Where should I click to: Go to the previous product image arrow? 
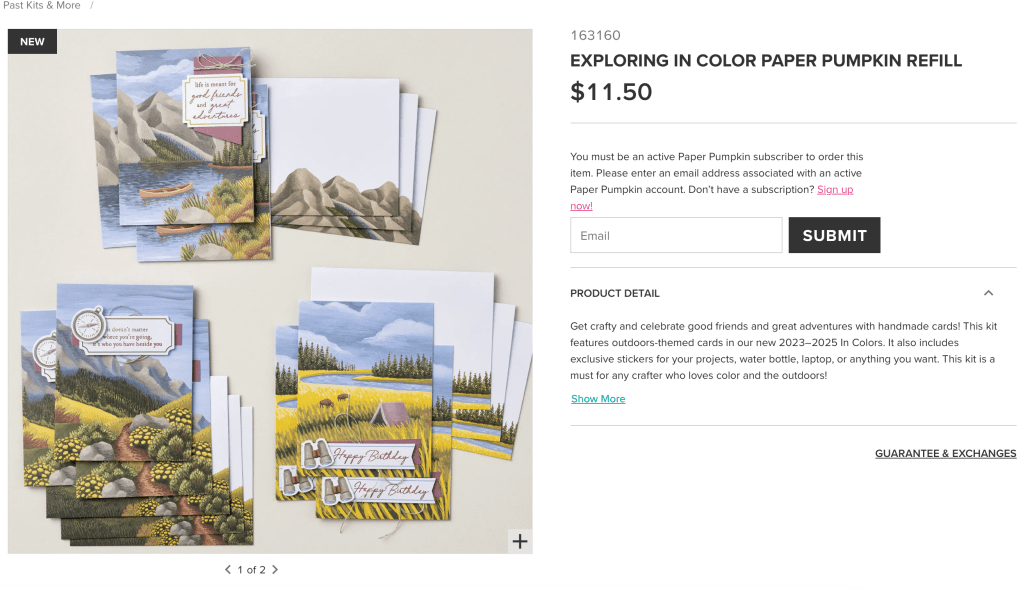(x=228, y=569)
